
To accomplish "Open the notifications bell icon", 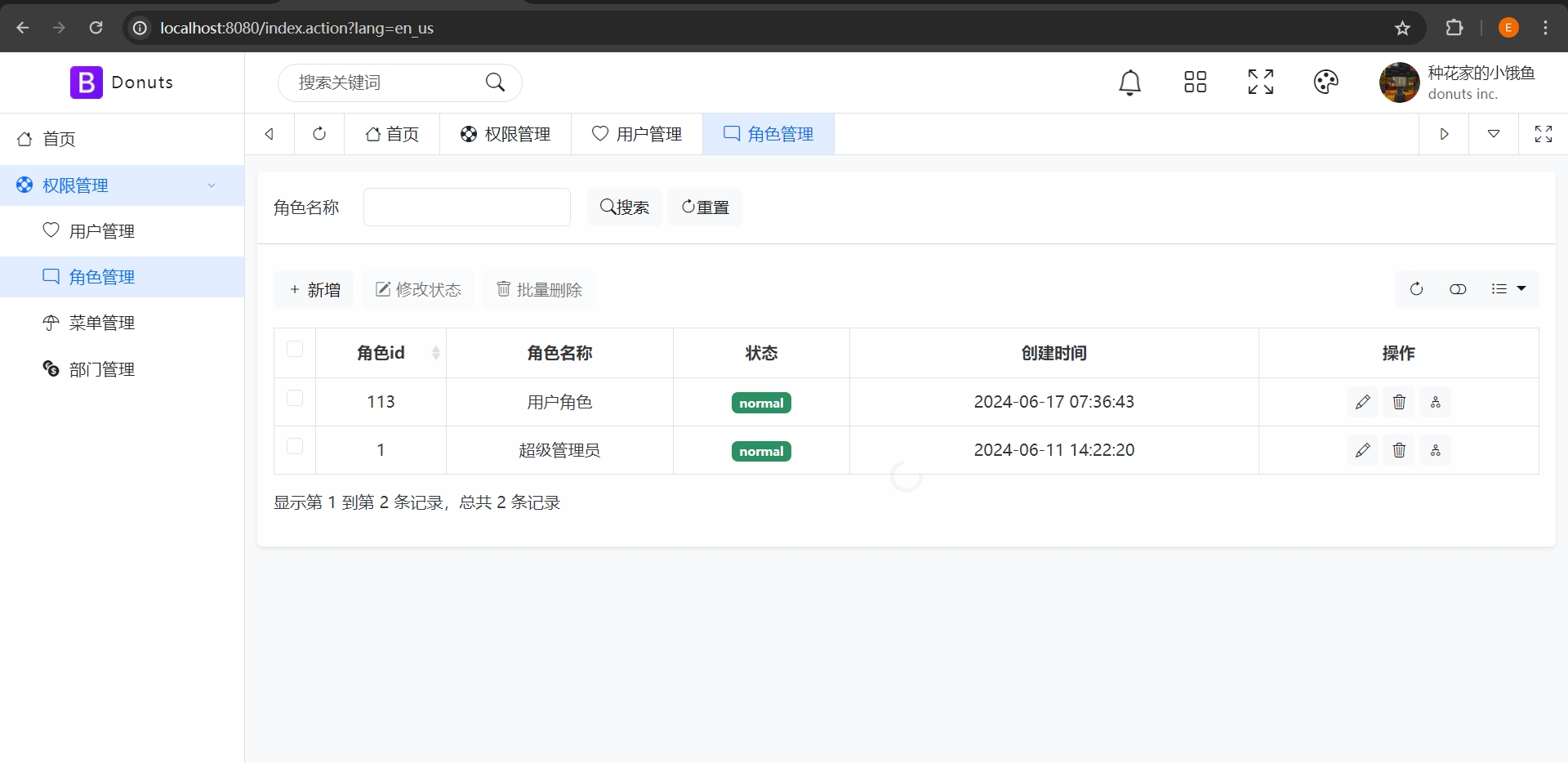I will [1129, 83].
